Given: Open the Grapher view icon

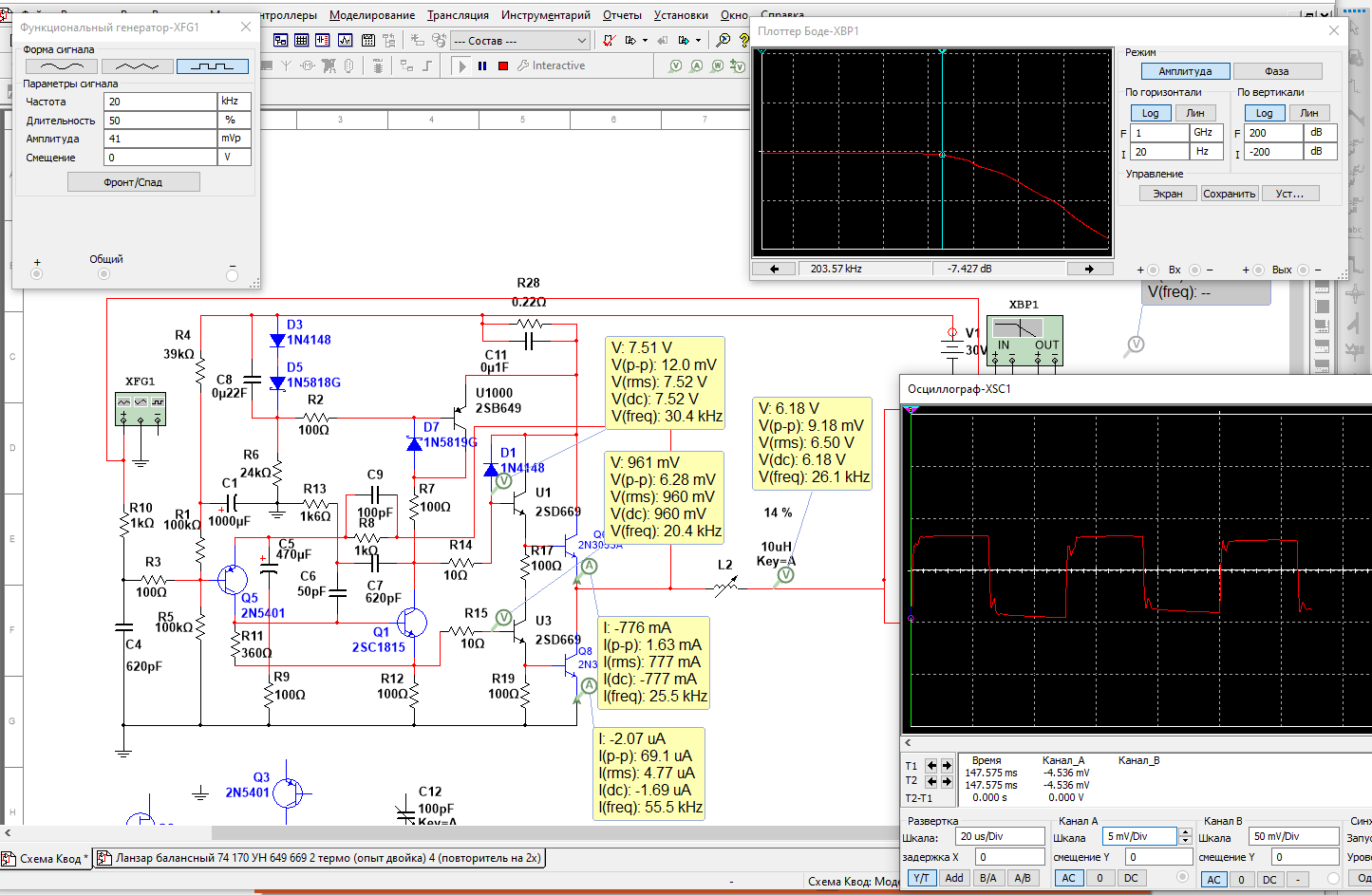Looking at the screenshot, I should pos(345,40).
